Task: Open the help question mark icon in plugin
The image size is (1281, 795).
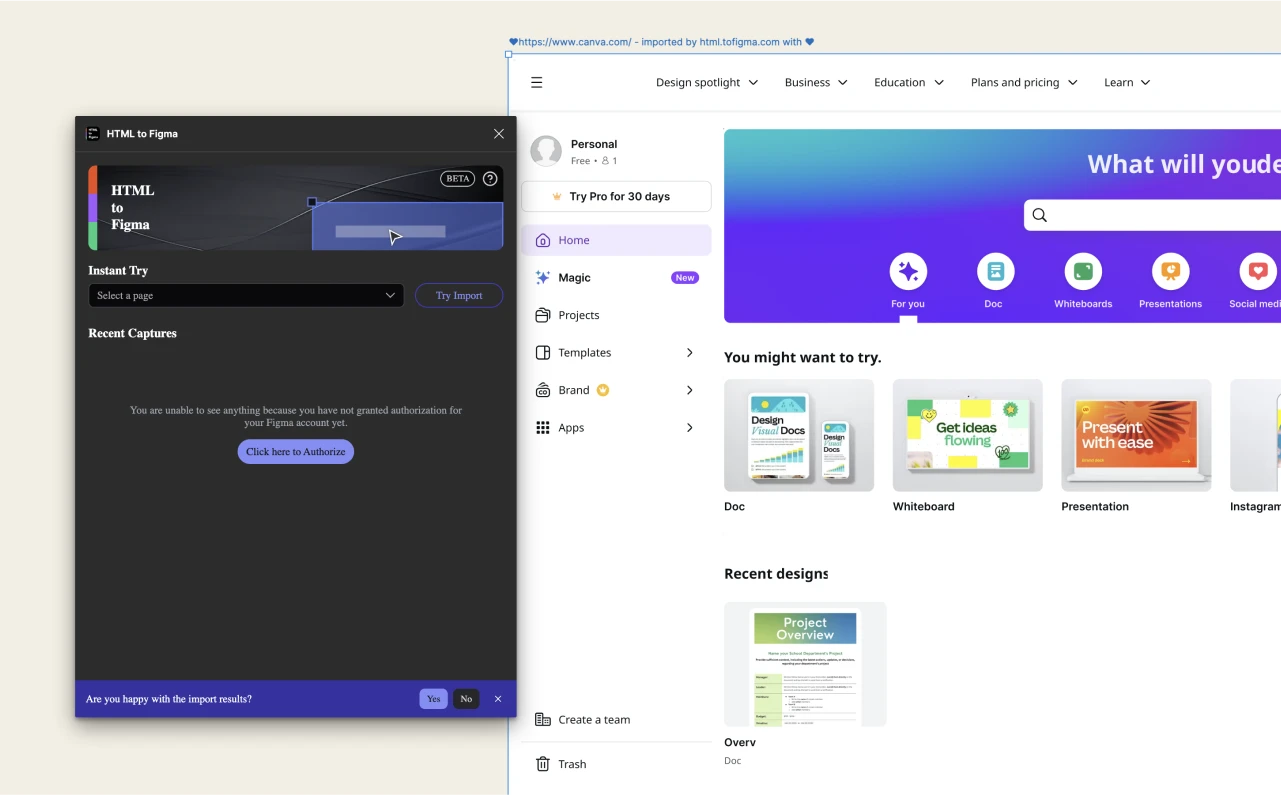Action: click(490, 179)
